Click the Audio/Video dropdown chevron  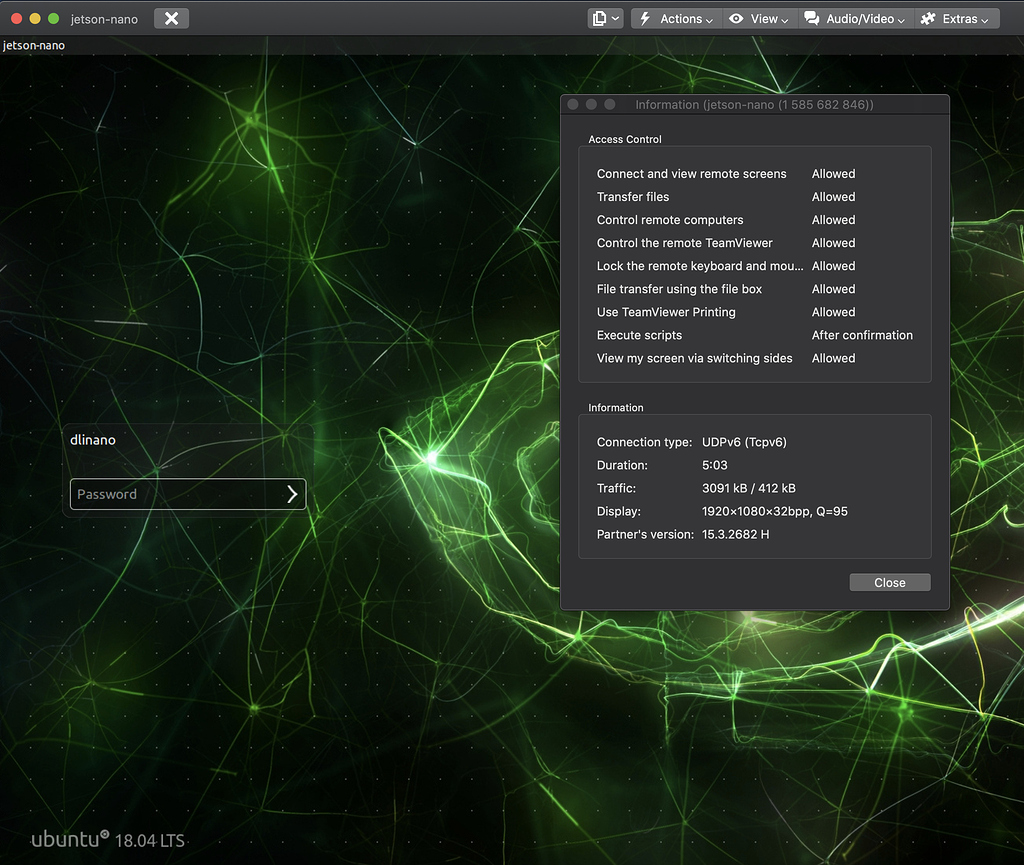point(901,20)
